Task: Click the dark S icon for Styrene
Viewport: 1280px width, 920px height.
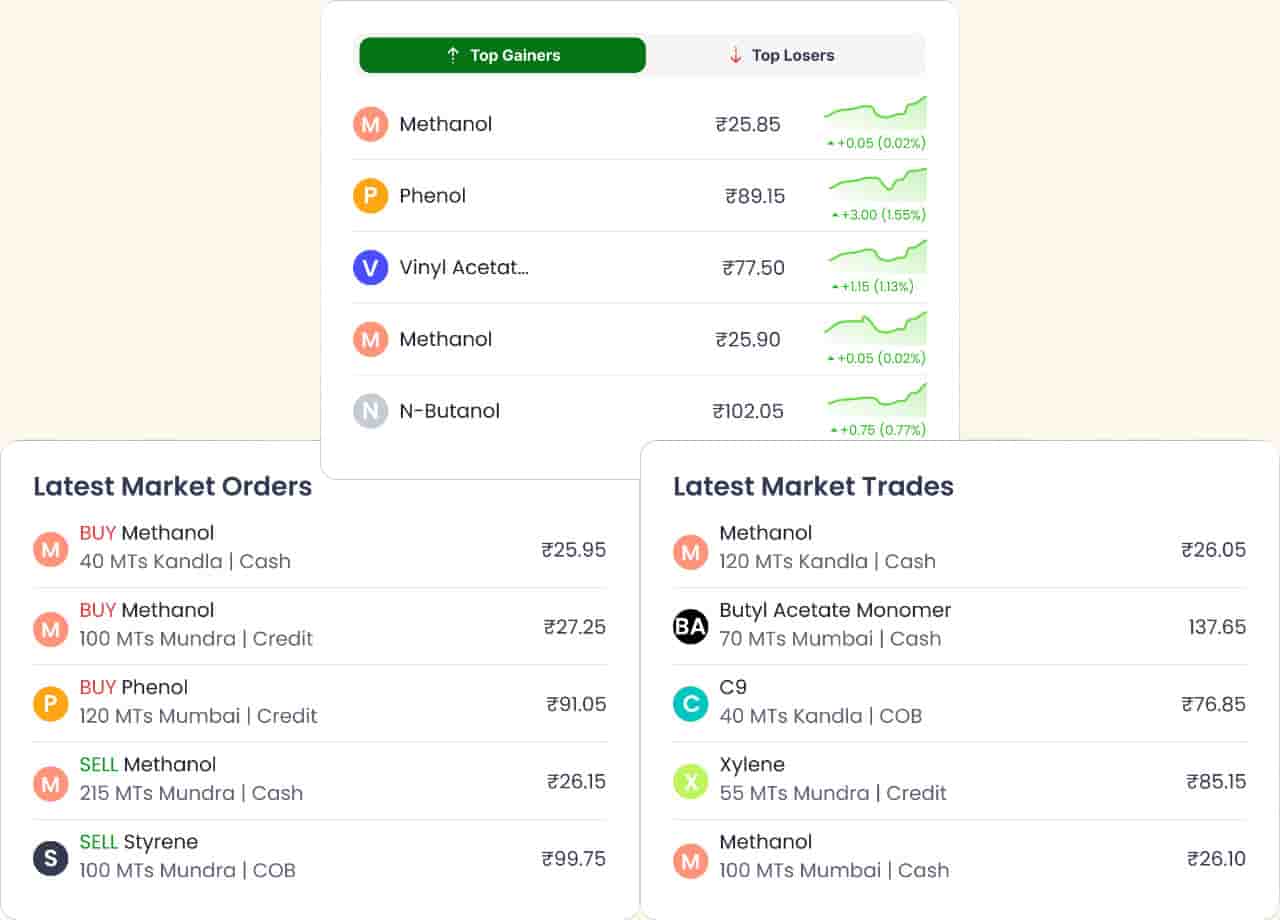Action: [x=50, y=858]
